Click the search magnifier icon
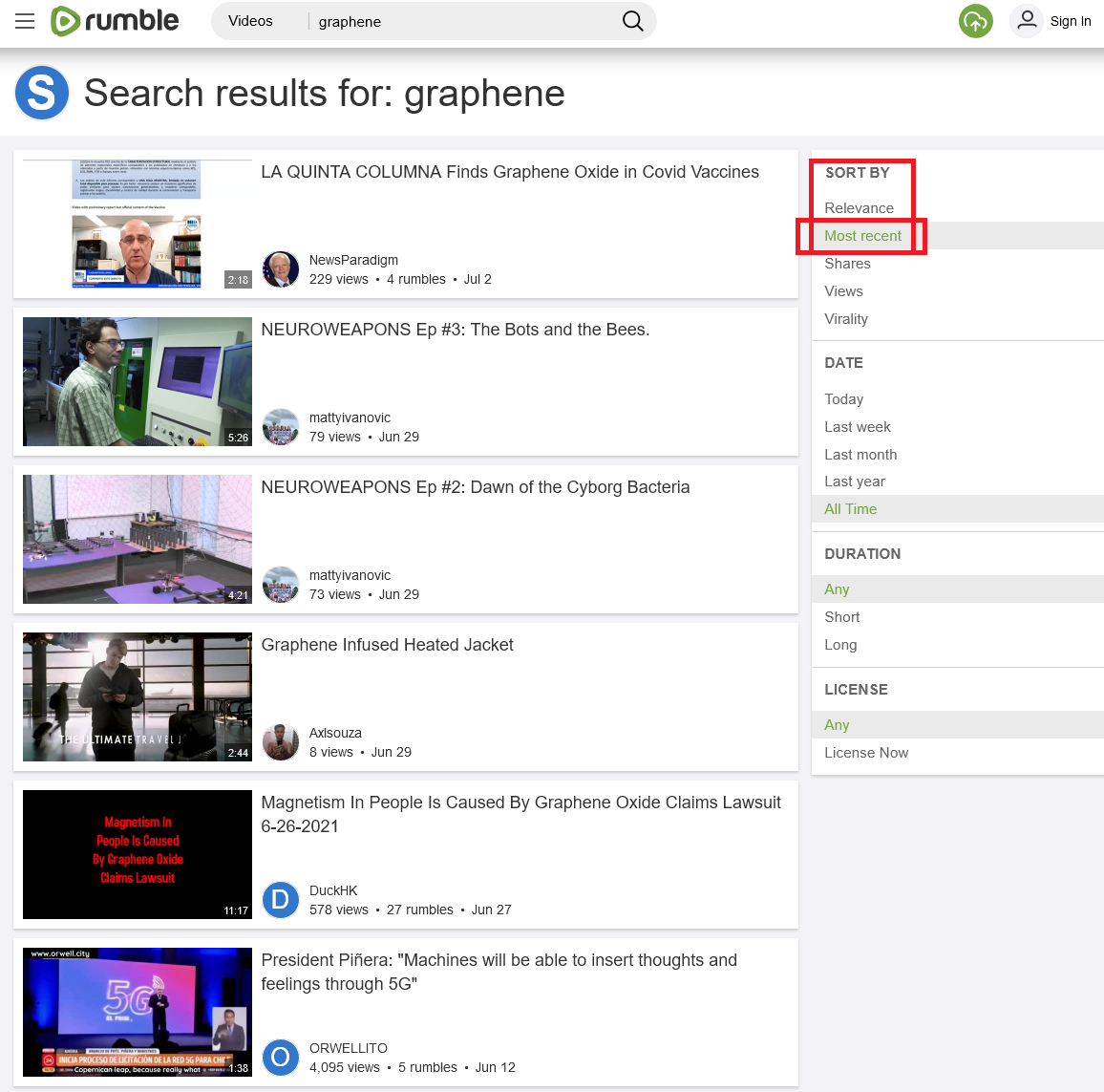 (x=632, y=21)
